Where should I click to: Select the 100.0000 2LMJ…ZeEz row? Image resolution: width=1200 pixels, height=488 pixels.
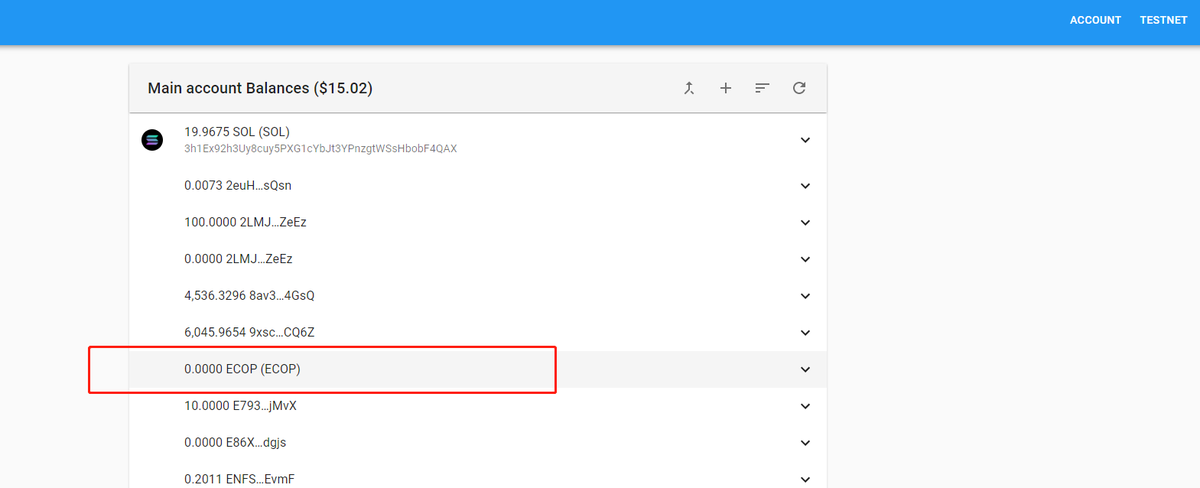tap(478, 222)
